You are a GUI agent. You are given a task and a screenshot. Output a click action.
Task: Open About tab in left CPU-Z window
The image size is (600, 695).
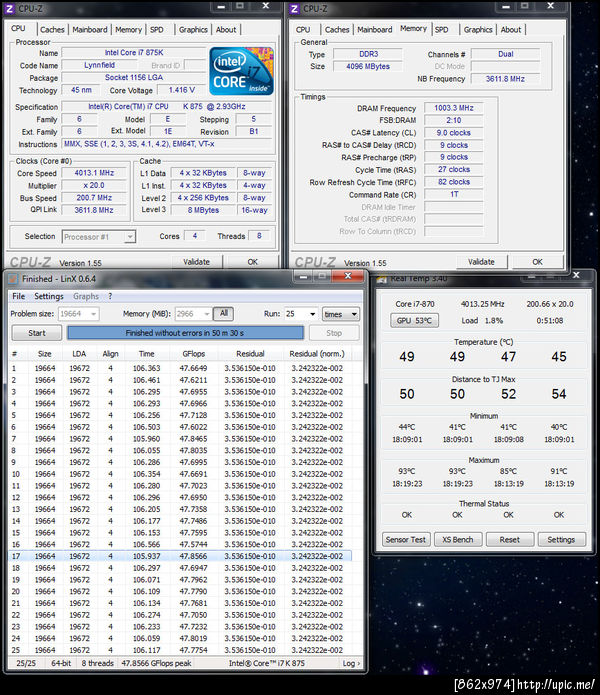[x=226, y=30]
